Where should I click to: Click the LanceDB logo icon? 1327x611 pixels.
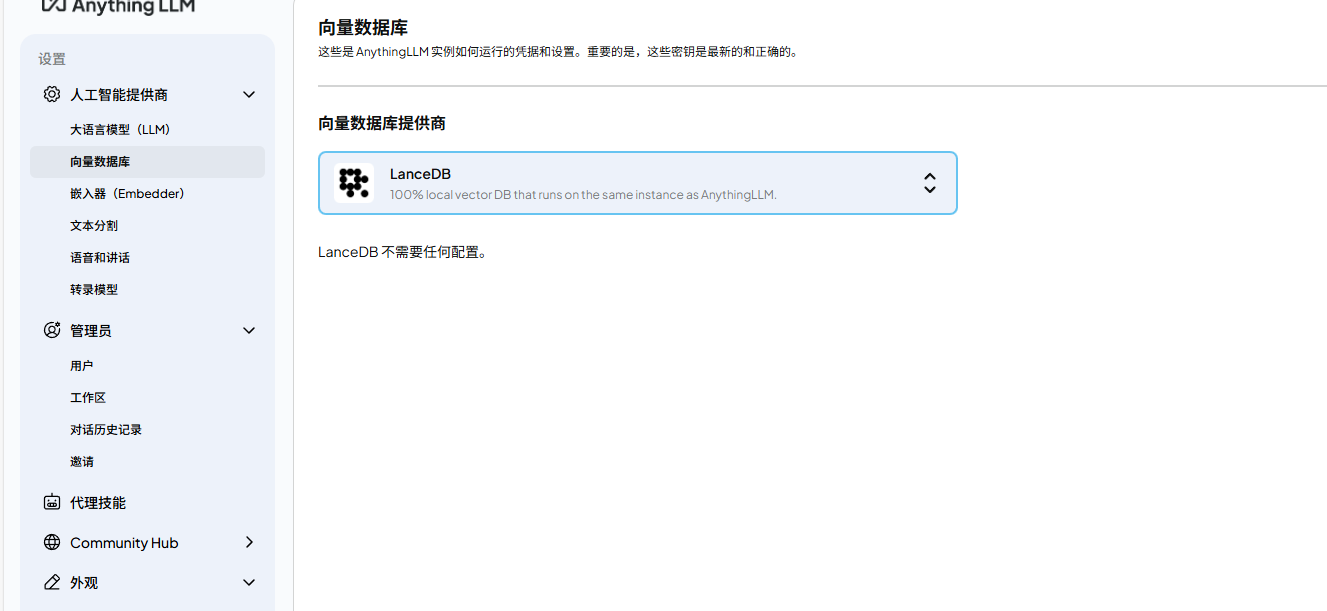(x=354, y=183)
